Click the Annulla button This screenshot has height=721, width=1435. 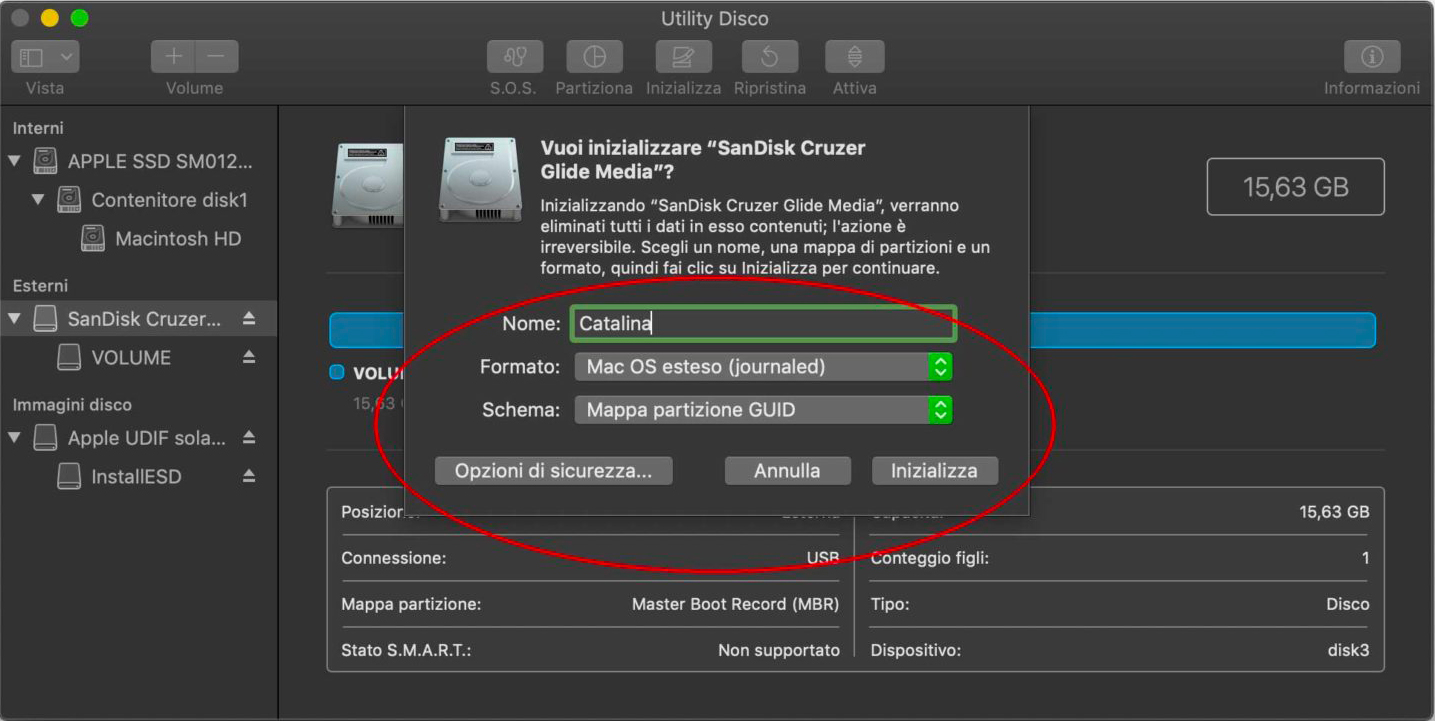pyautogui.click(x=787, y=471)
